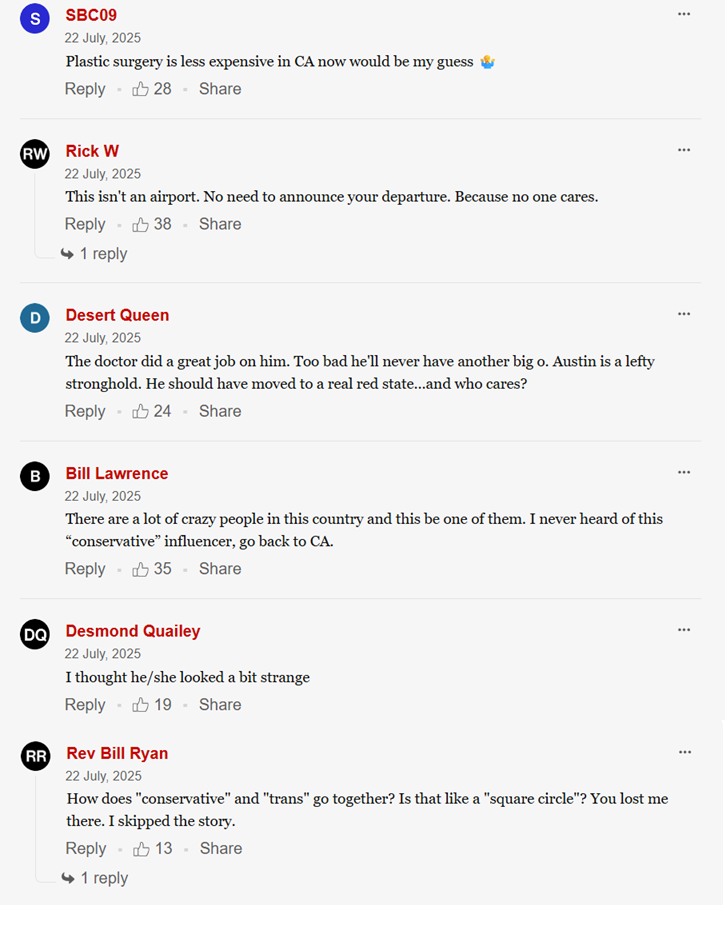This screenshot has height=936, width=727.
Task: Share Bill Lawrence's comment
Action: point(220,569)
